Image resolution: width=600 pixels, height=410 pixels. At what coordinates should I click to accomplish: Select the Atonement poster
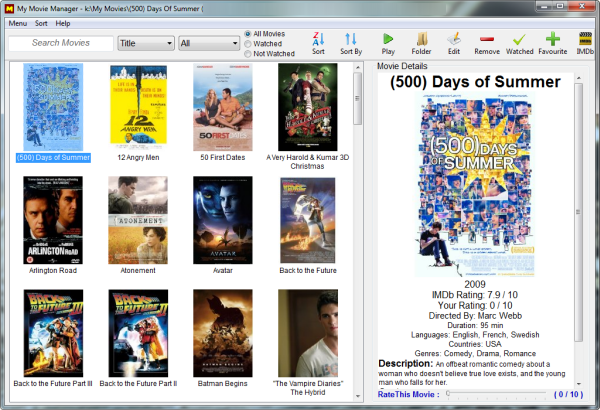(x=138, y=220)
